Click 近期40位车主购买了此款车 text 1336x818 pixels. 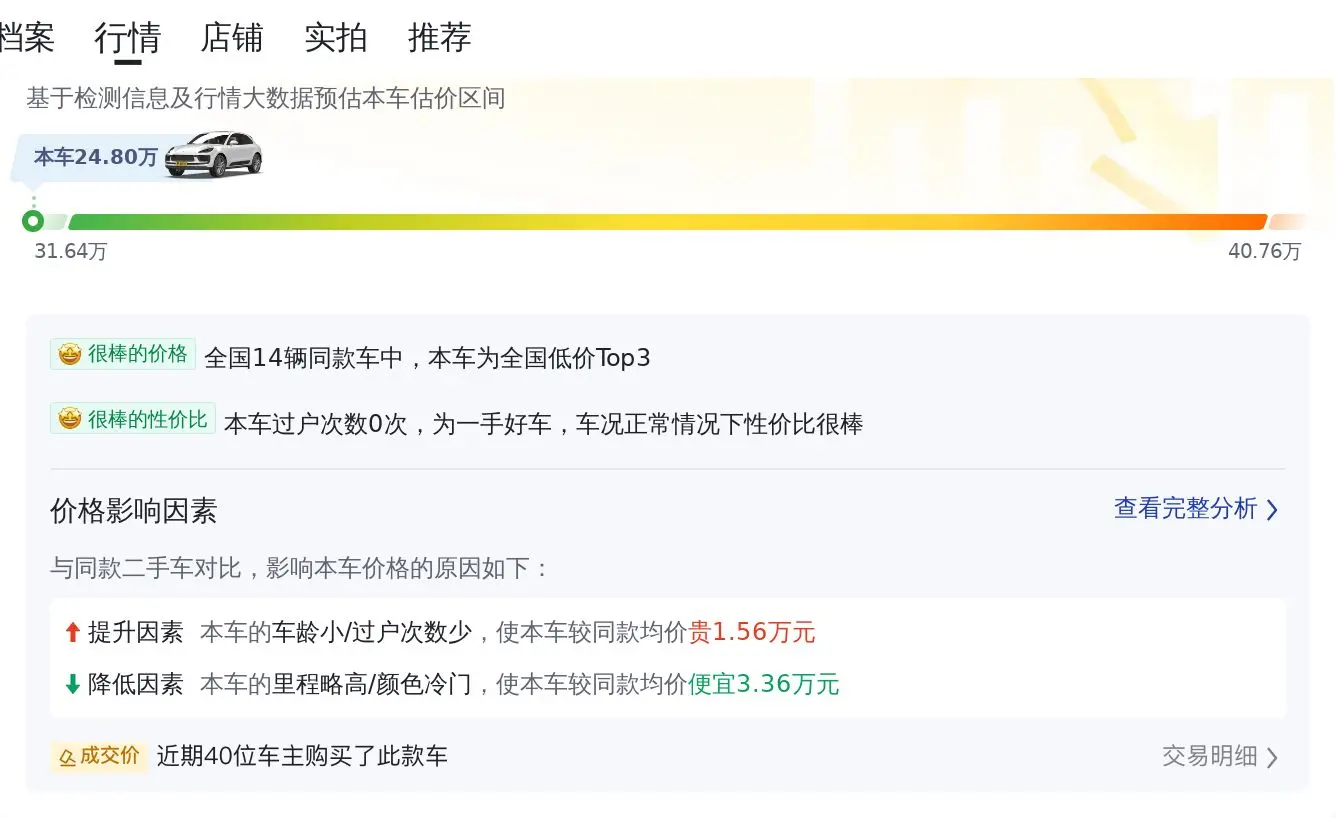302,756
